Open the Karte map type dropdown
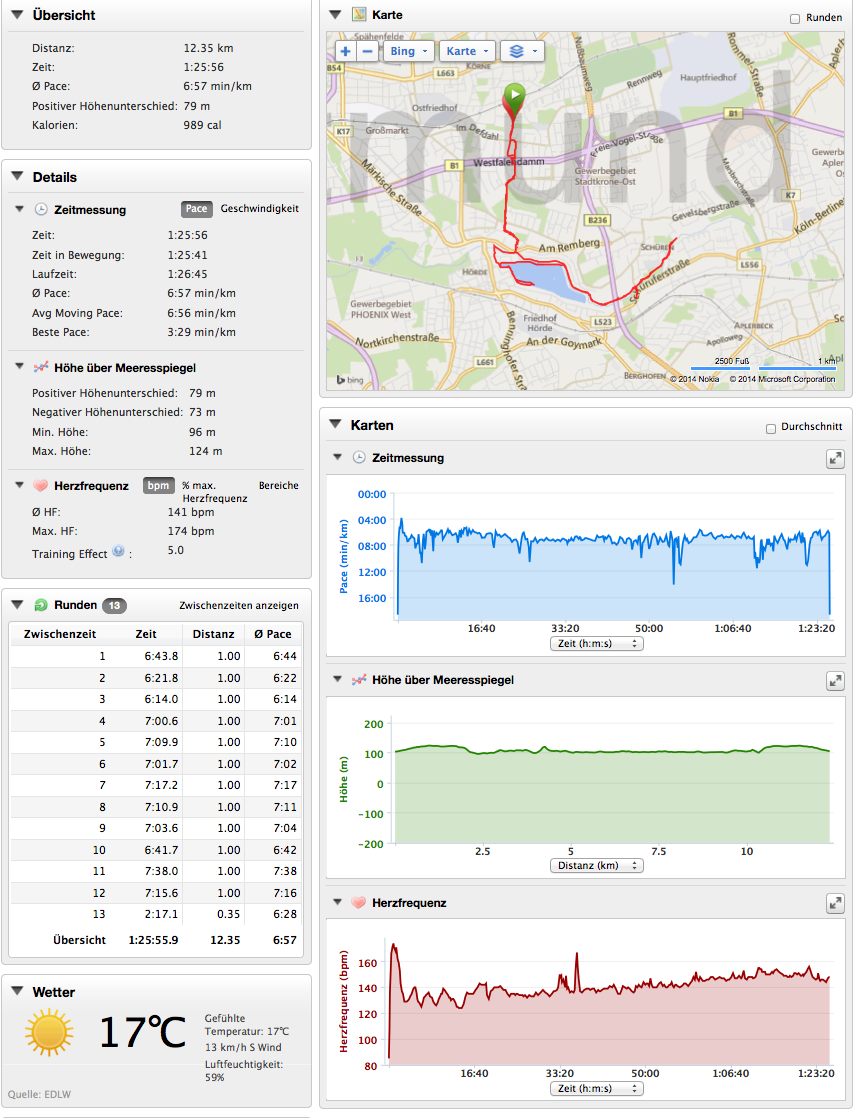The height and width of the screenshot is (1118, 867). click(x=467, y=51)
